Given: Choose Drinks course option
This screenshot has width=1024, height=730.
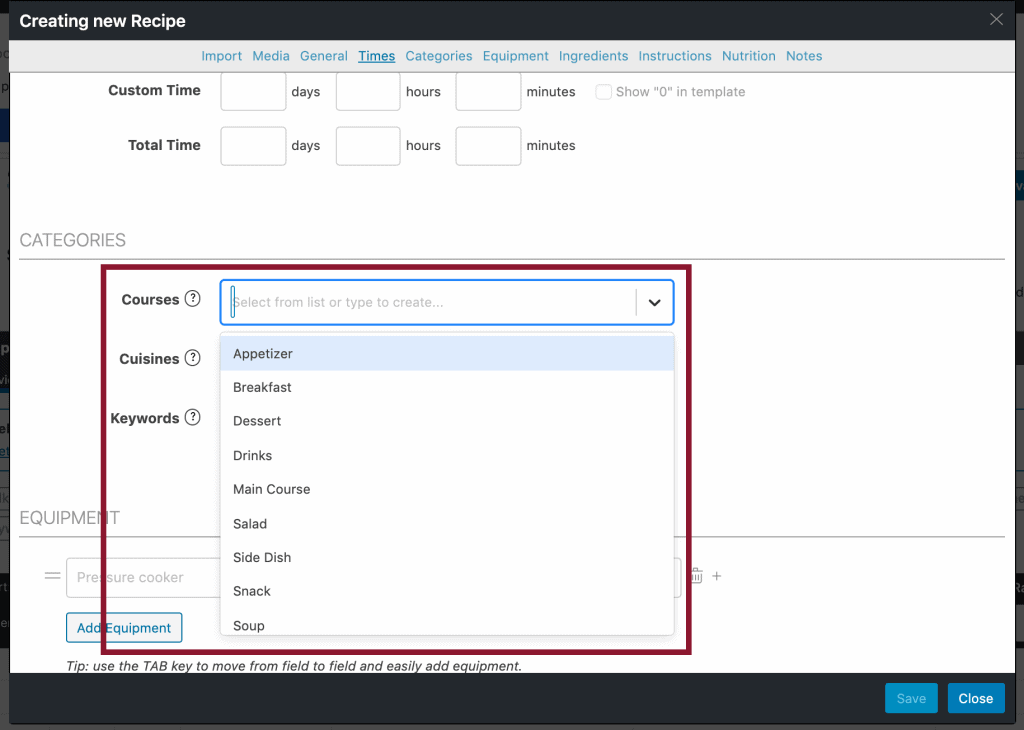Looking at the screenshot, I should 447,455.
